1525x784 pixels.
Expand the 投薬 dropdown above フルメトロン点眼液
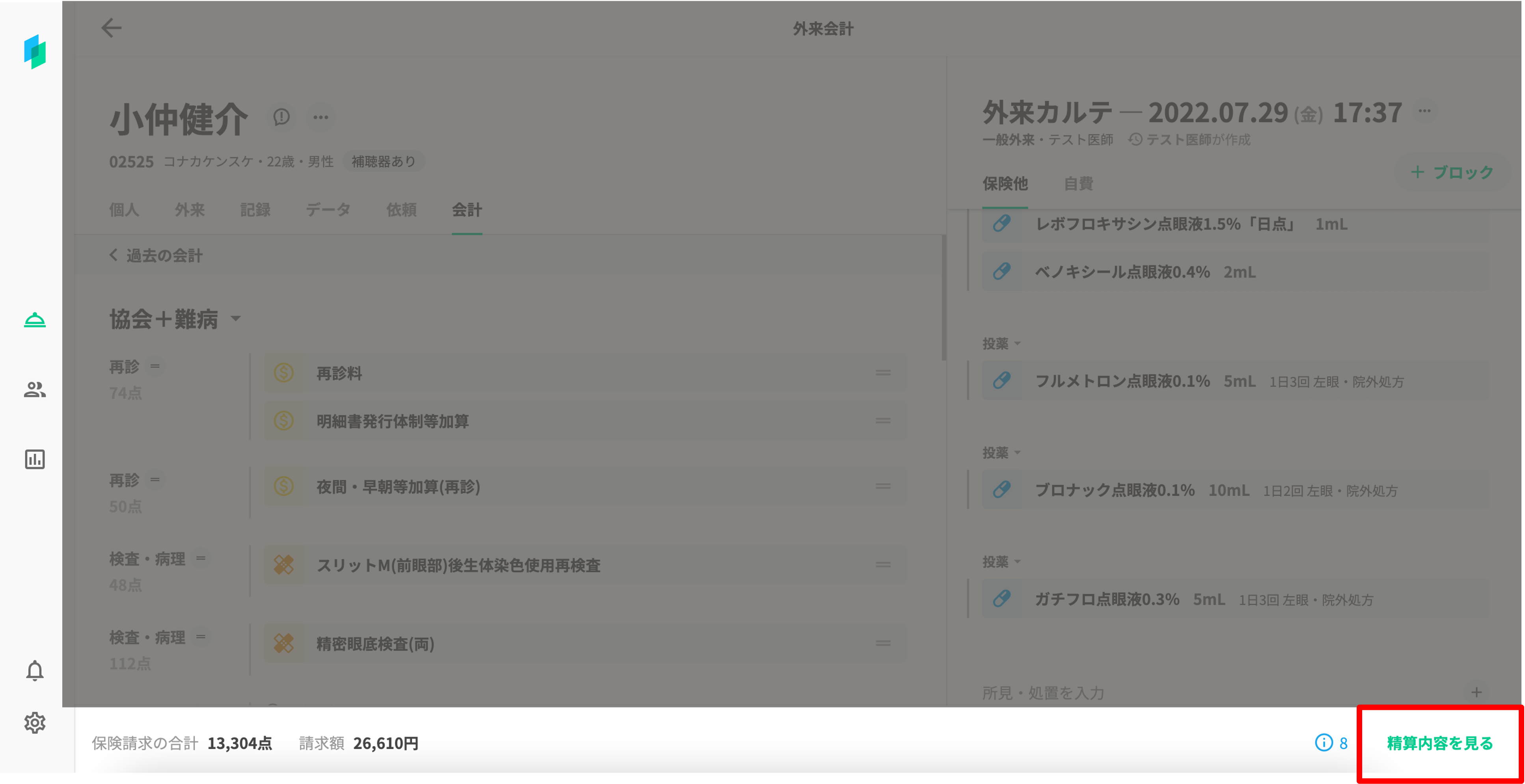click(1002, 344)
